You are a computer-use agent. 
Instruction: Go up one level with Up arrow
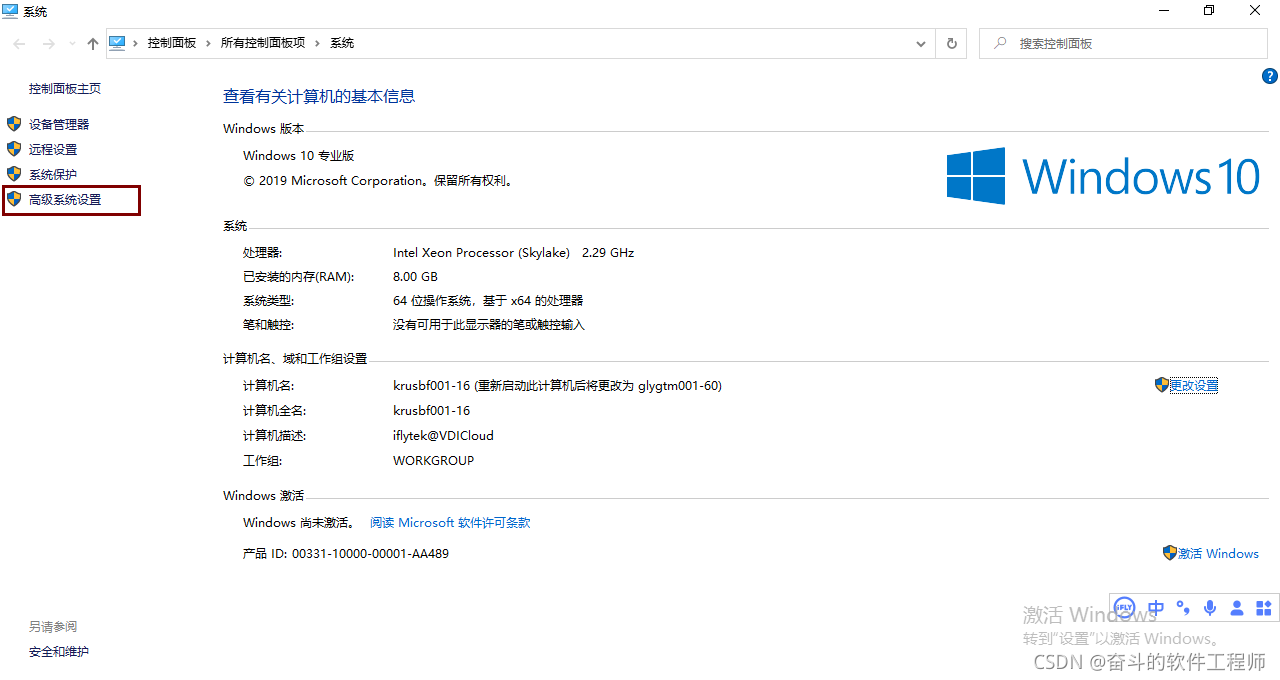(93, 43)
